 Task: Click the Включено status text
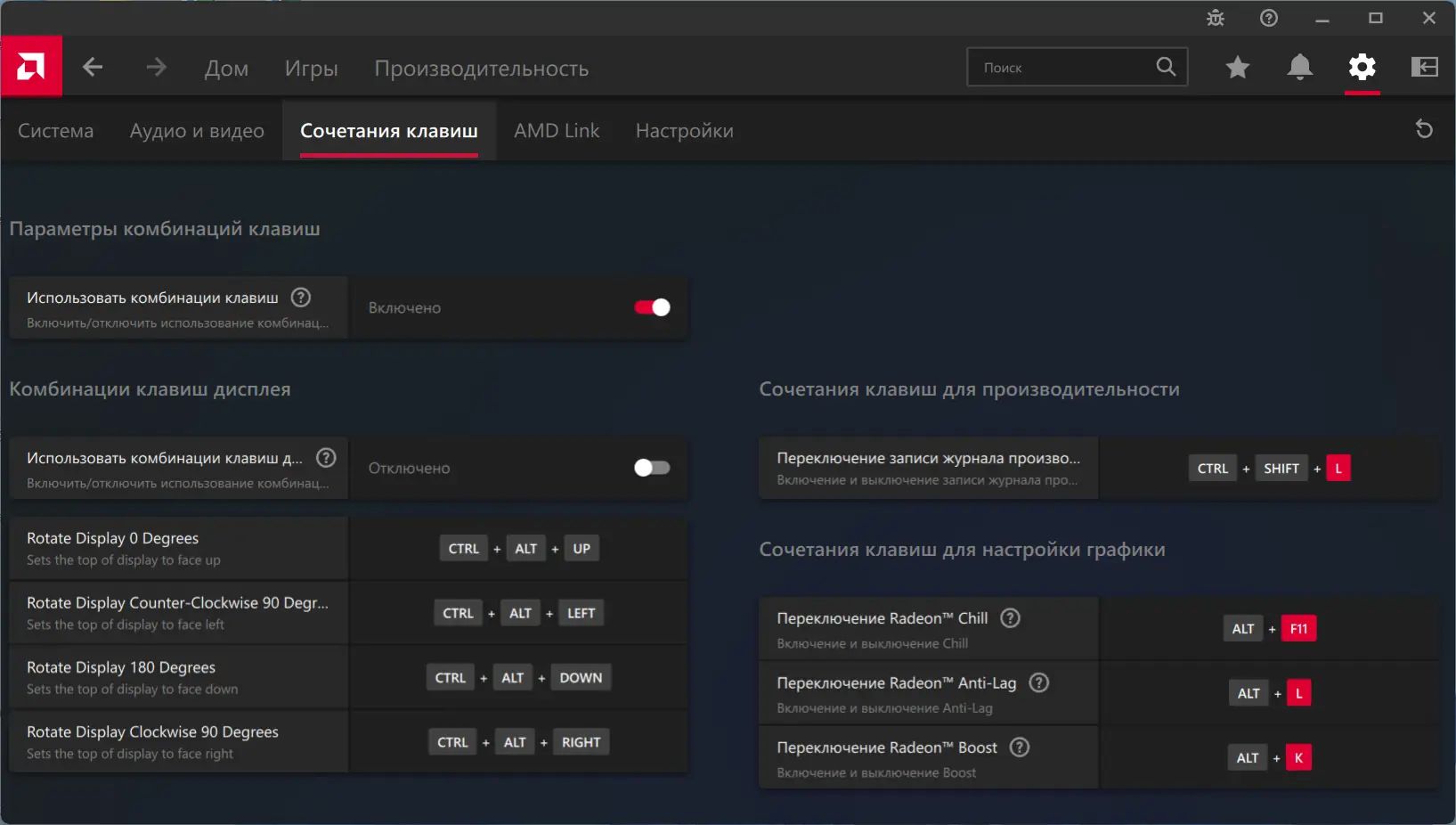click(x=405, y=307)
